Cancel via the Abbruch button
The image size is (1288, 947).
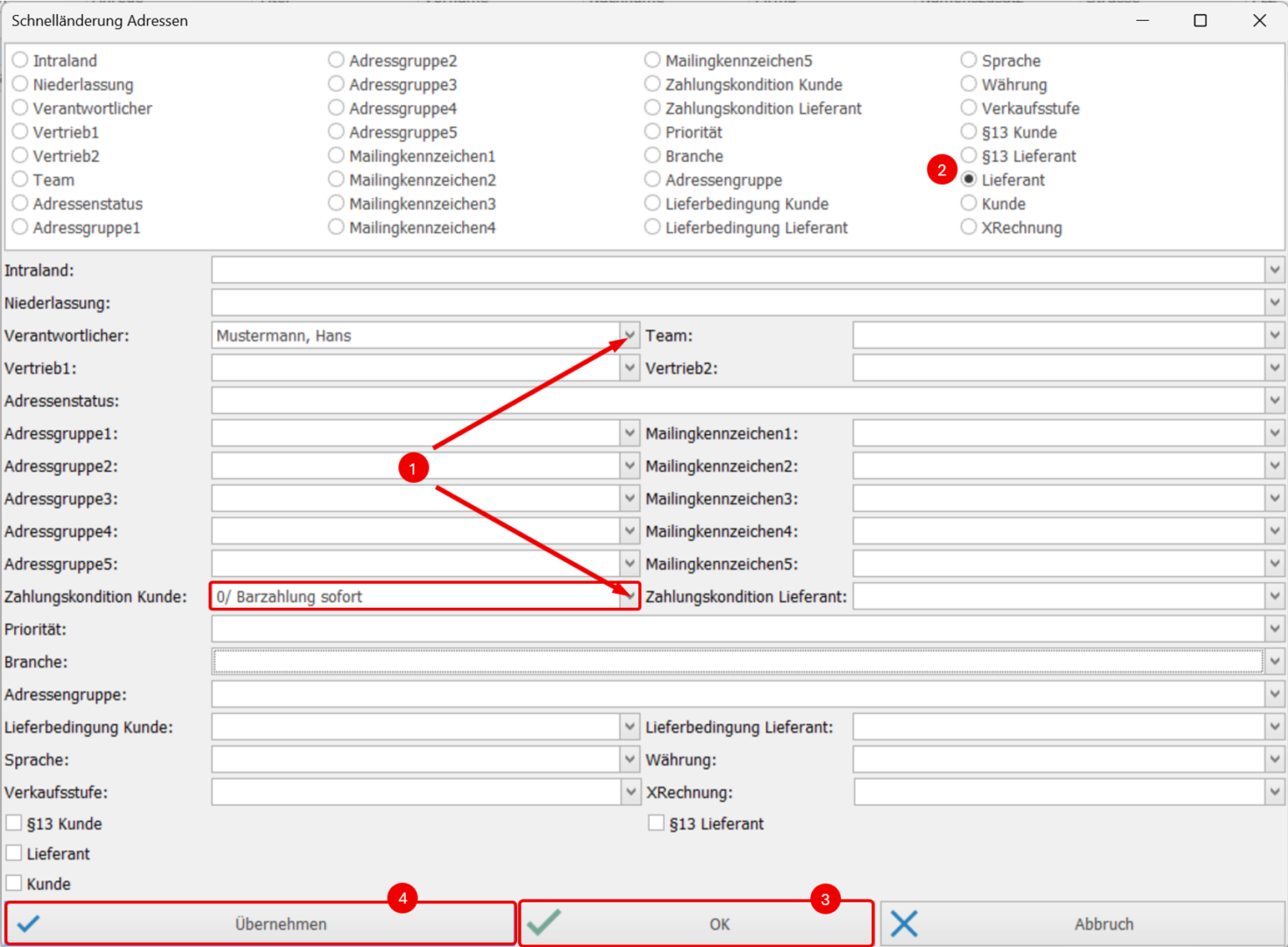[x=1083, y=923]
